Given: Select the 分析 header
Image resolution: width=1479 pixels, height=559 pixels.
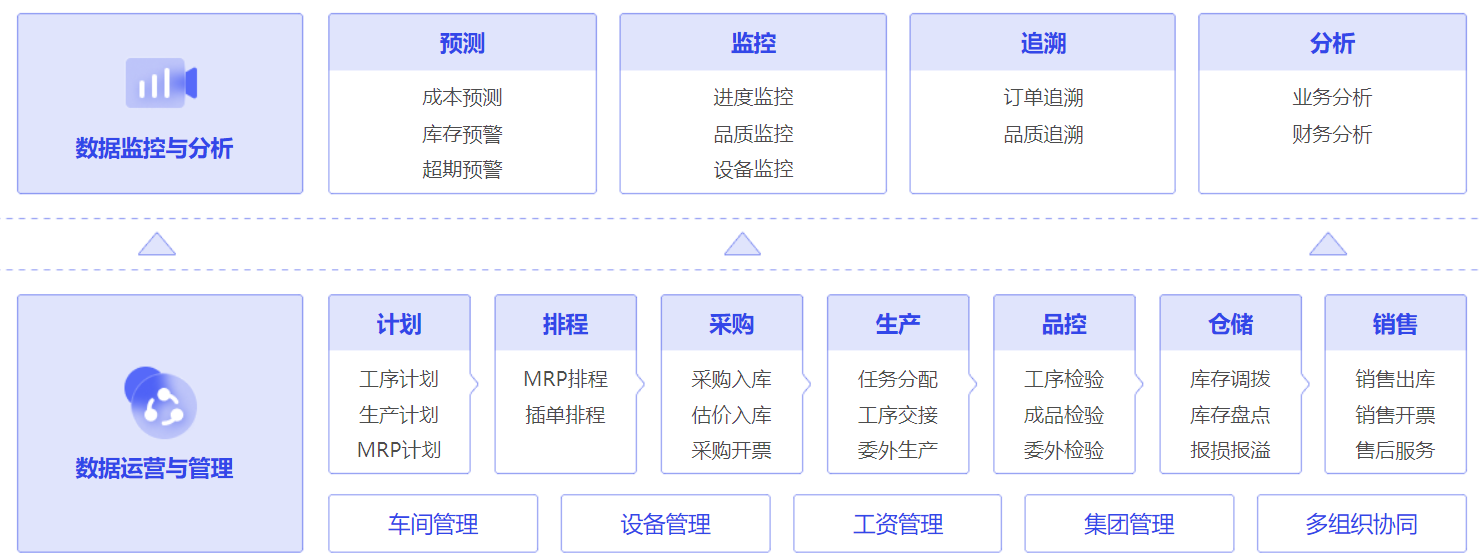Looking at the screenshot, I should click(x=1332, y=43).
